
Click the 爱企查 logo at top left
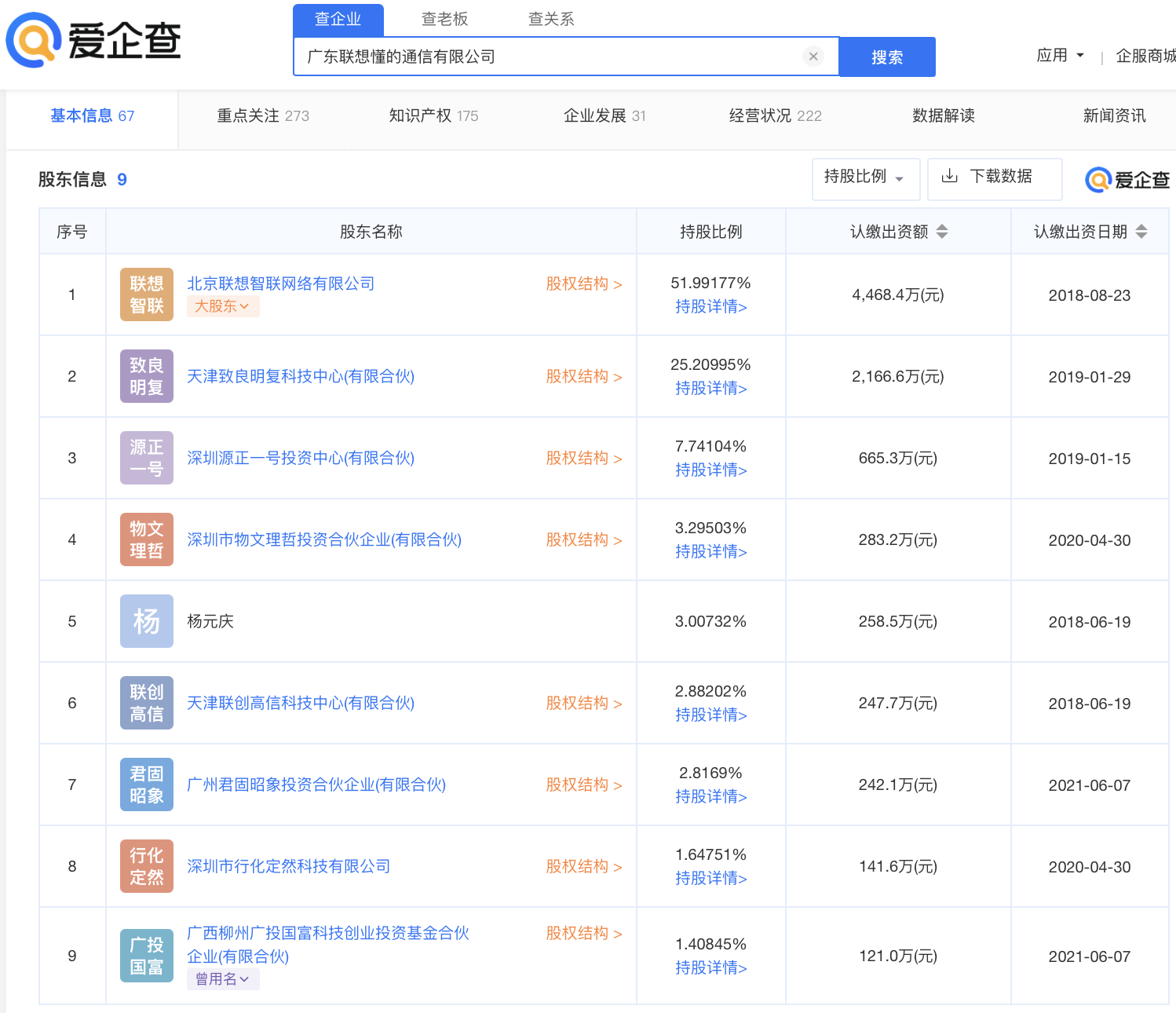click(93, 41)
